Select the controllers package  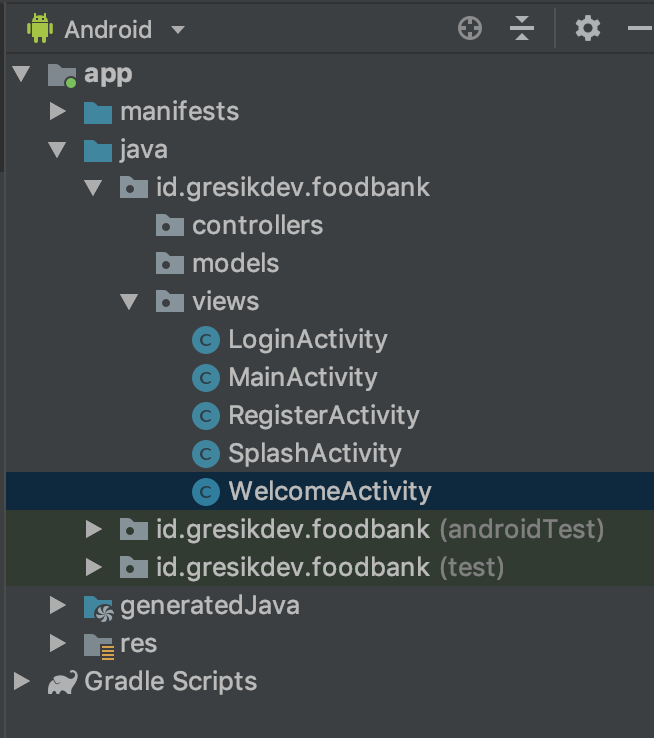[x=257, y=226]
